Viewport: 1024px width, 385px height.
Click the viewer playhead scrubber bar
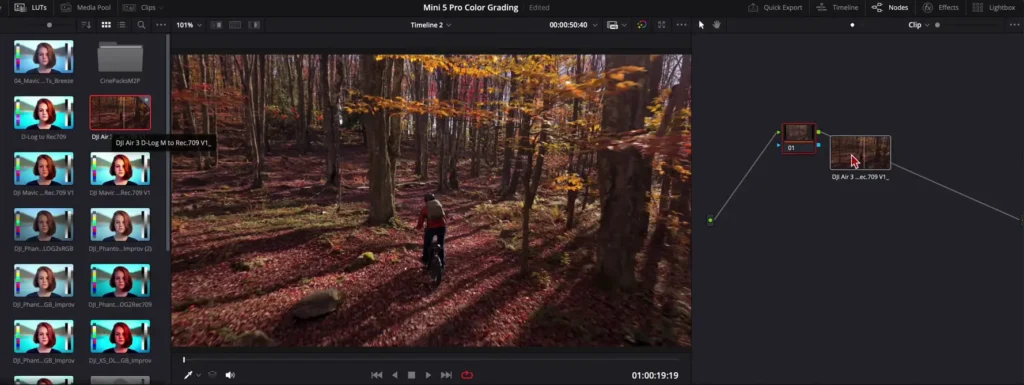pyautogui.click(x=431, y=360)
